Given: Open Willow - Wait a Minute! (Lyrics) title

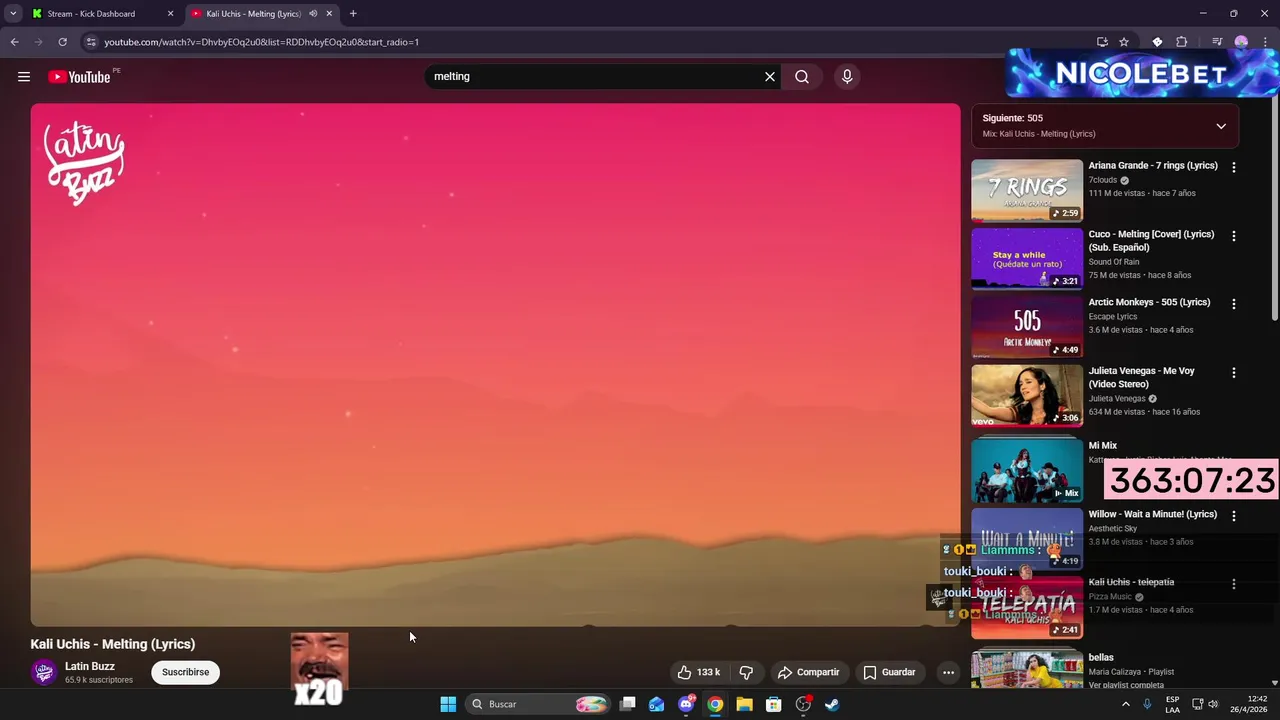Looking at the screenshot, I should click(1153, 514).
